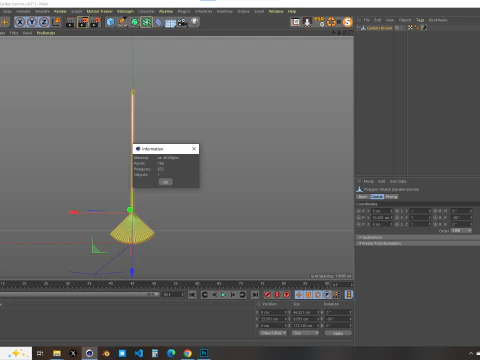Click OK in the Information dialog
The width and height of the screenshot is (480, 360).
pos(166,182)
